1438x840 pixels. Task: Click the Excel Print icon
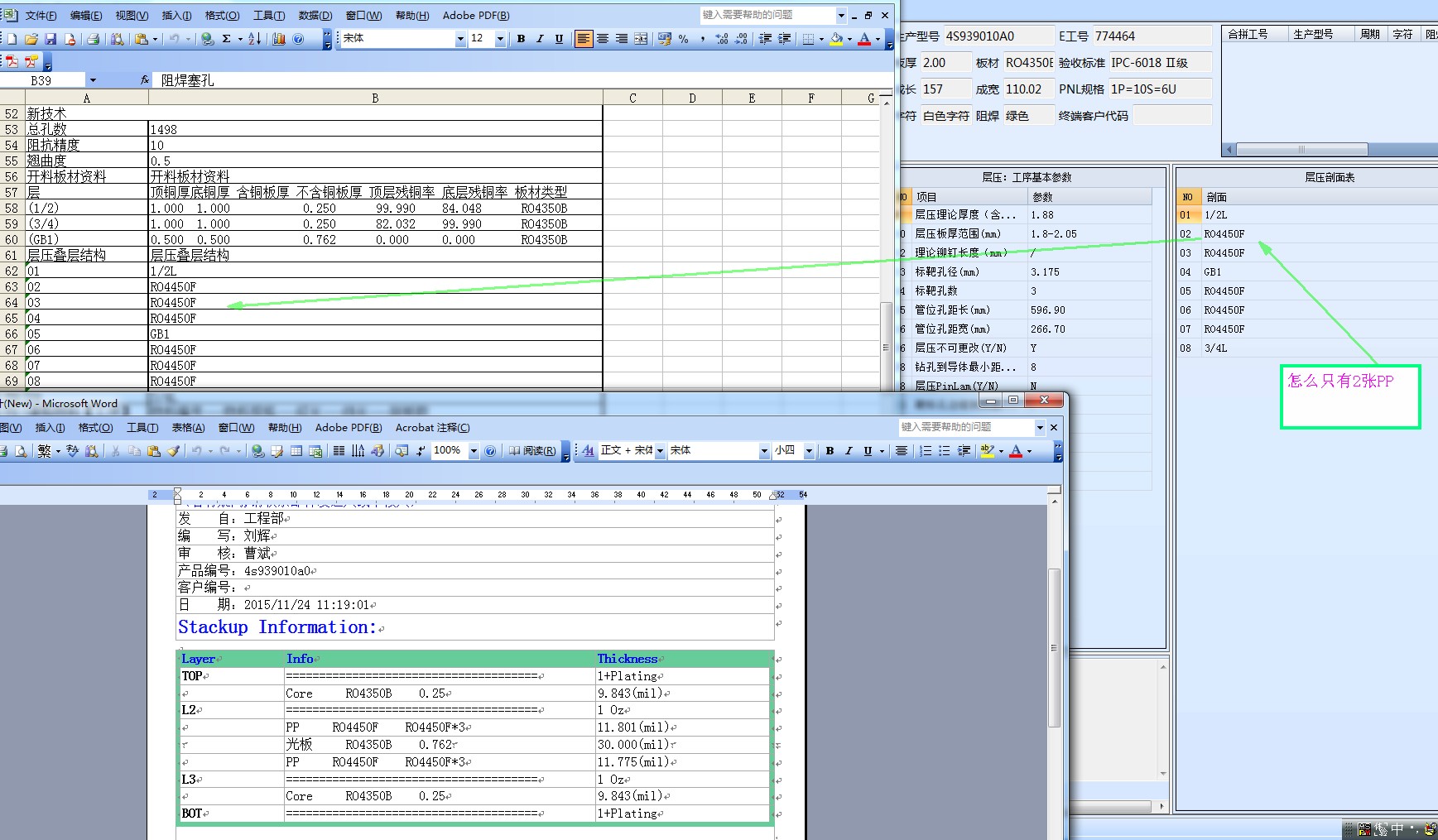[x=94, y=39]
